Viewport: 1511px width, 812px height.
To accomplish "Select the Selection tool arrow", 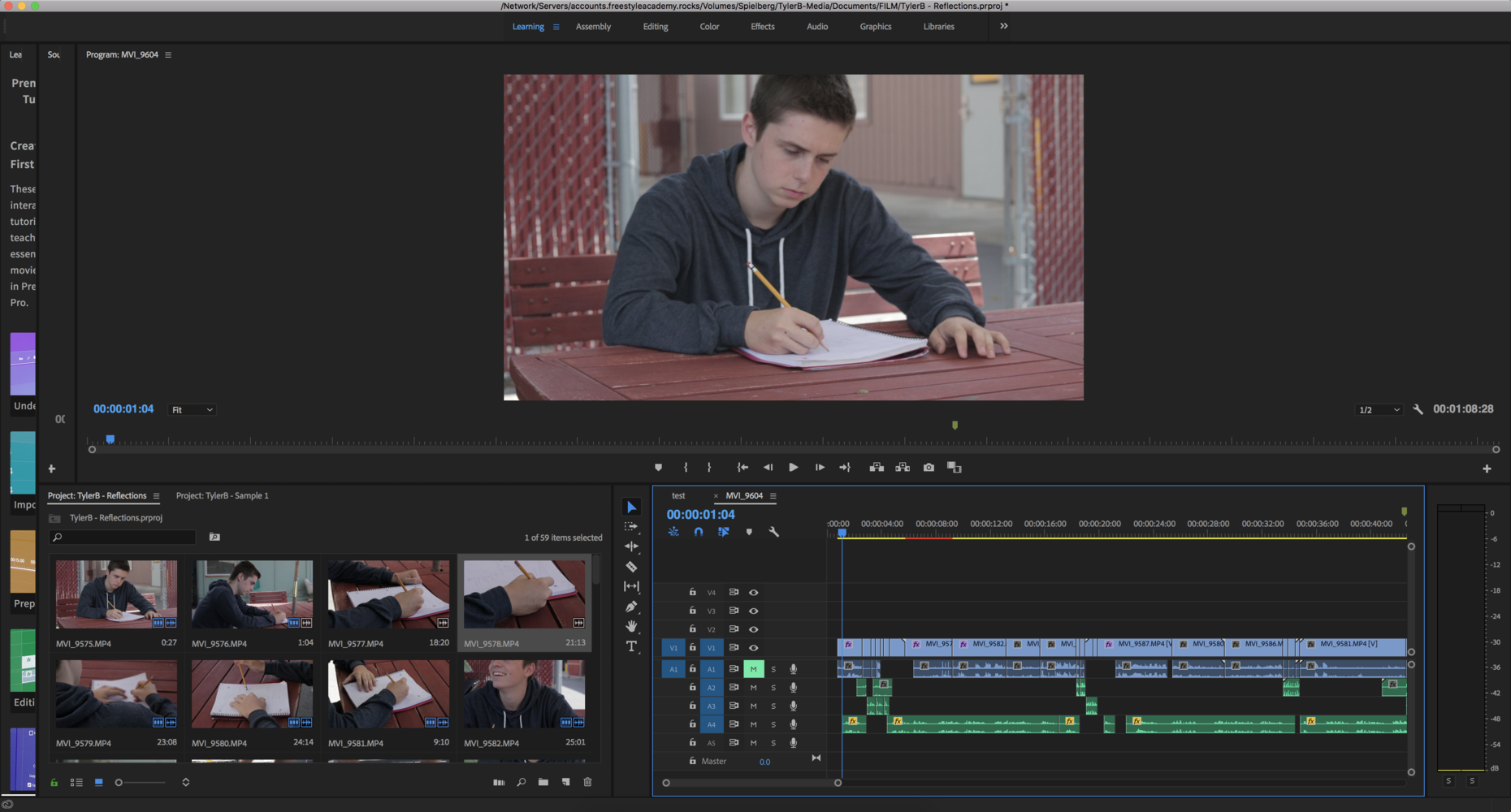I will (631, 508).
